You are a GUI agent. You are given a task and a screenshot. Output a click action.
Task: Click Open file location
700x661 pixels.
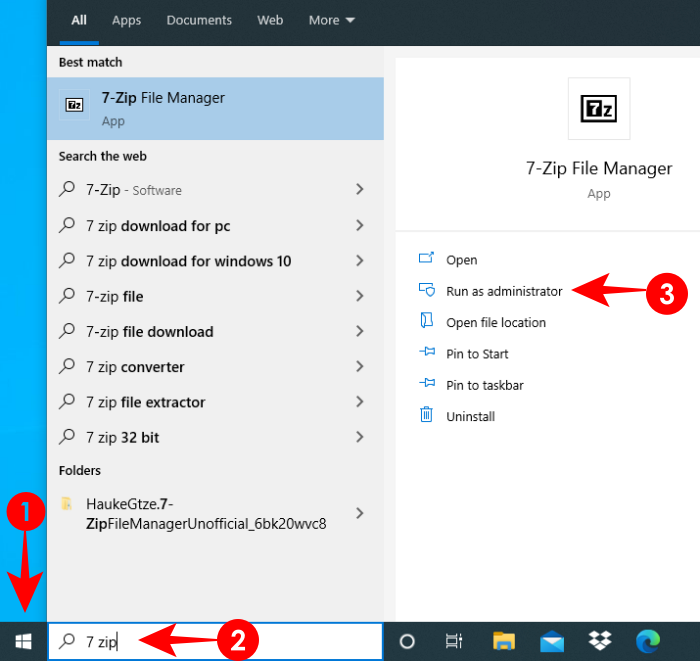click(495, 322)
